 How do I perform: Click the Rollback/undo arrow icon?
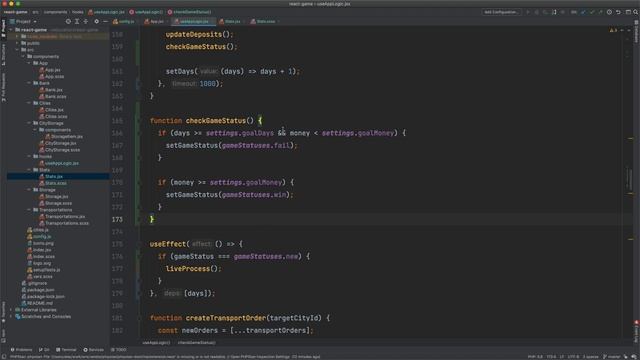tap(618, 12)
